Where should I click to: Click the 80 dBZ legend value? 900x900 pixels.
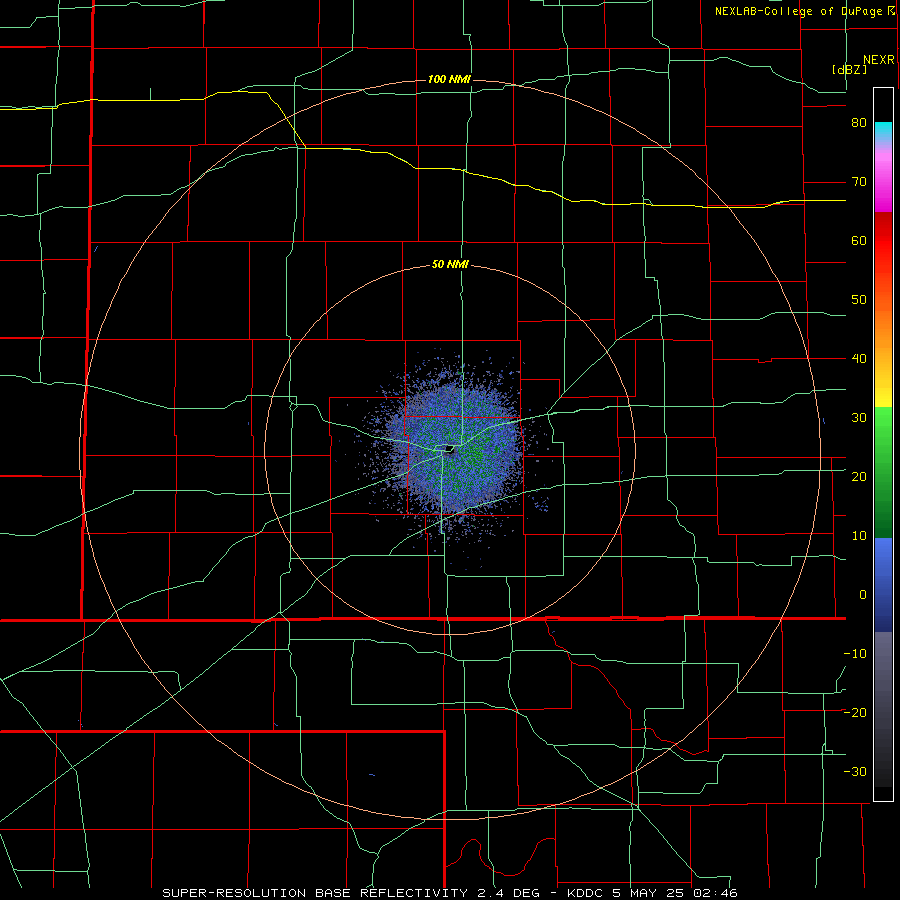(859, 123)
